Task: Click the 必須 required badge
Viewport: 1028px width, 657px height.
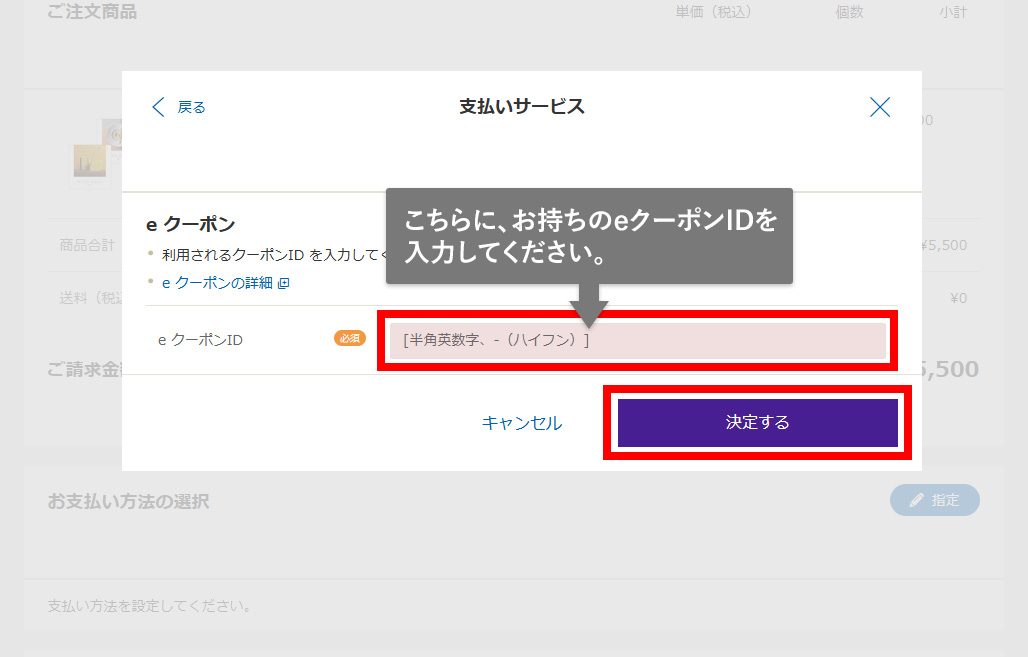Action: tap(349, 338)
